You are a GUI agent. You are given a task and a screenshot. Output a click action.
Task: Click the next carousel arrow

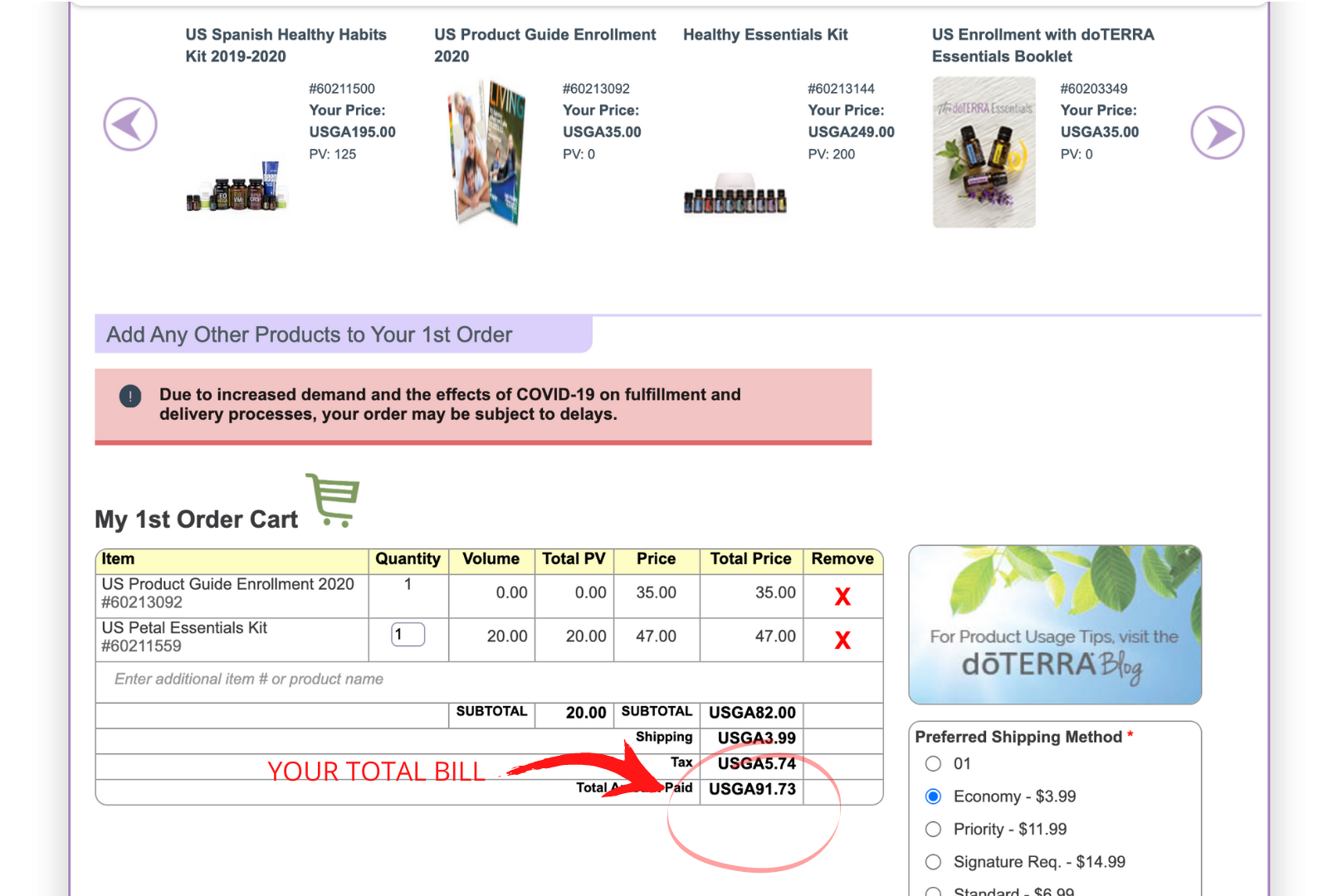[1218, 133]
